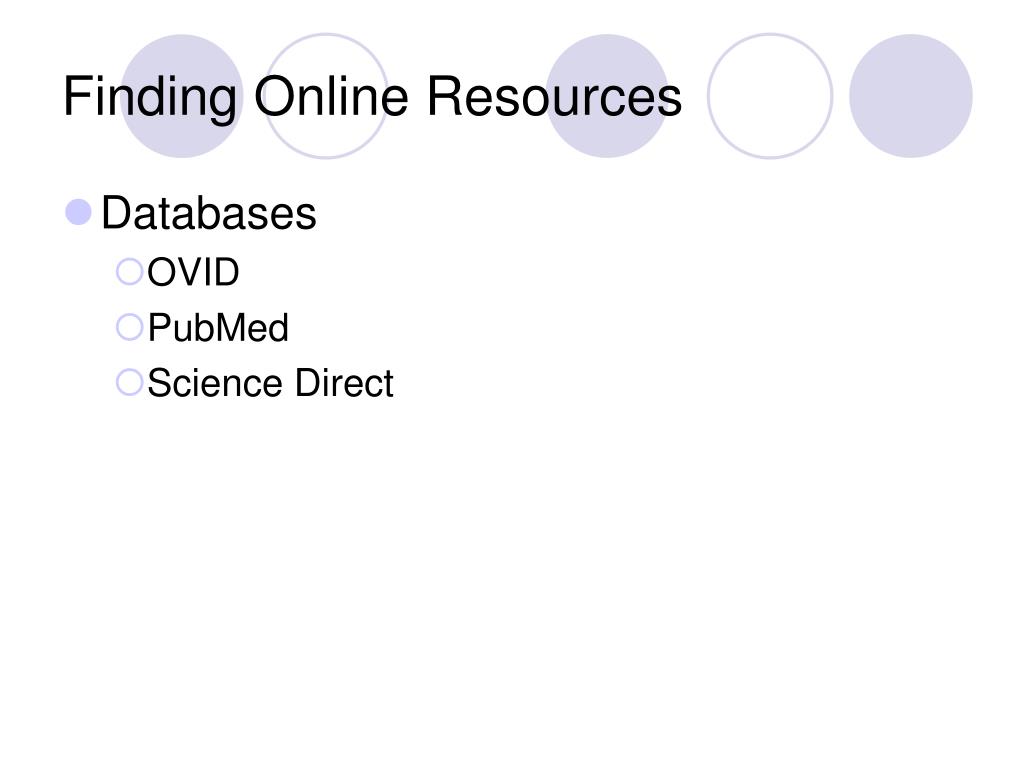Select the hollow bullet next to OVID
1024x768 pixels.
129,272
